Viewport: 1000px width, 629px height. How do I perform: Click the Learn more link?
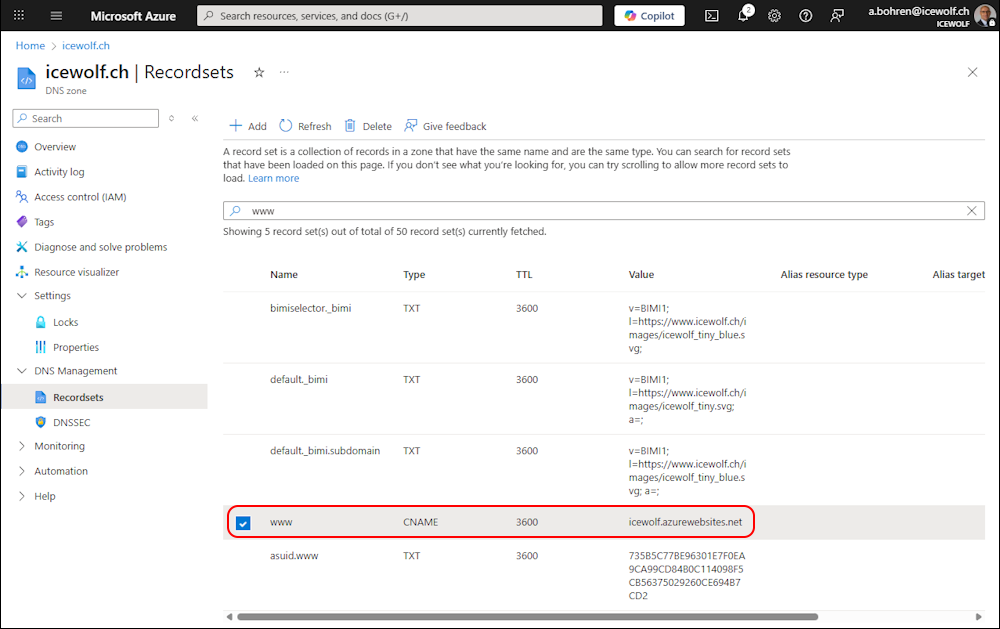273,178
